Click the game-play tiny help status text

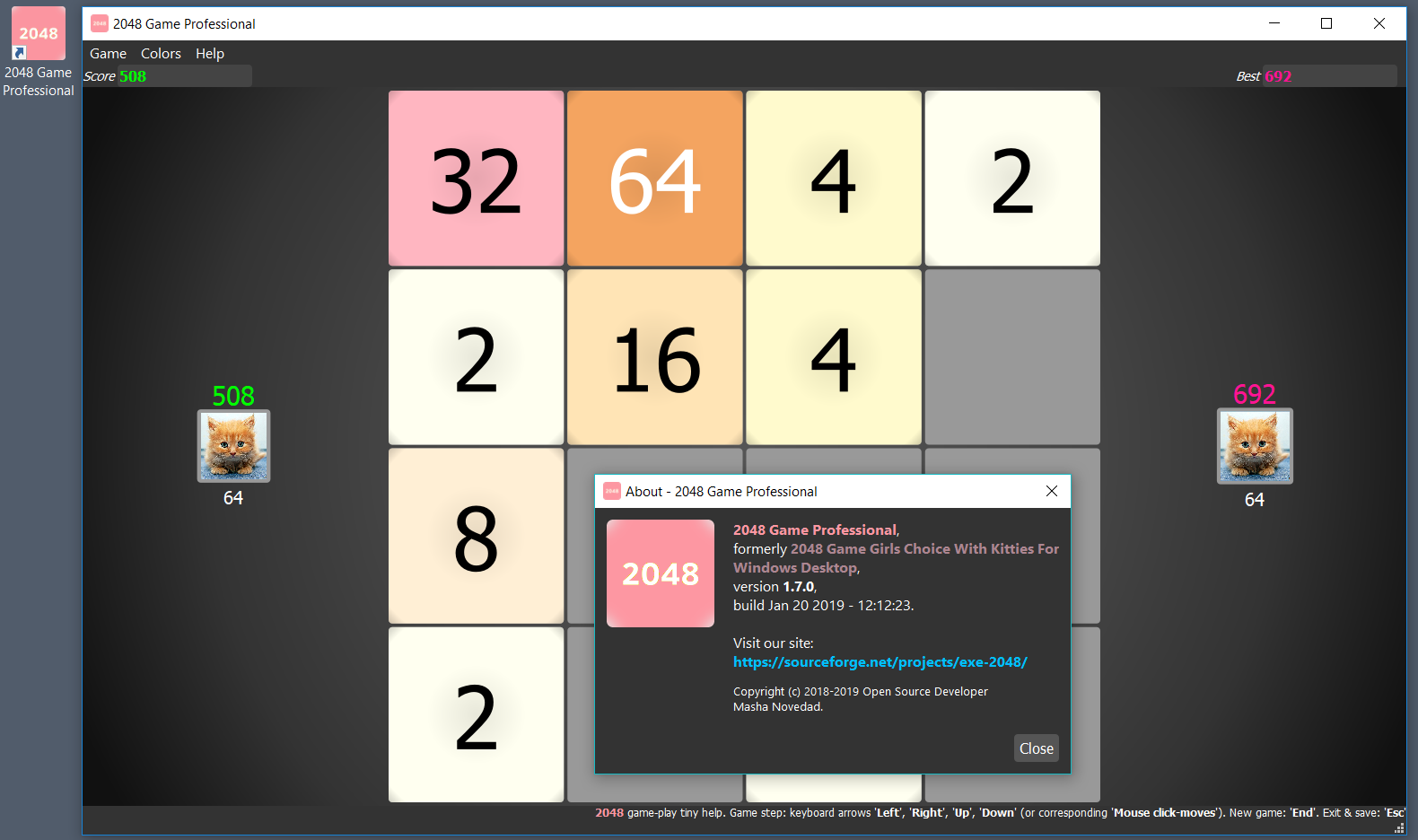point(1001,813)
